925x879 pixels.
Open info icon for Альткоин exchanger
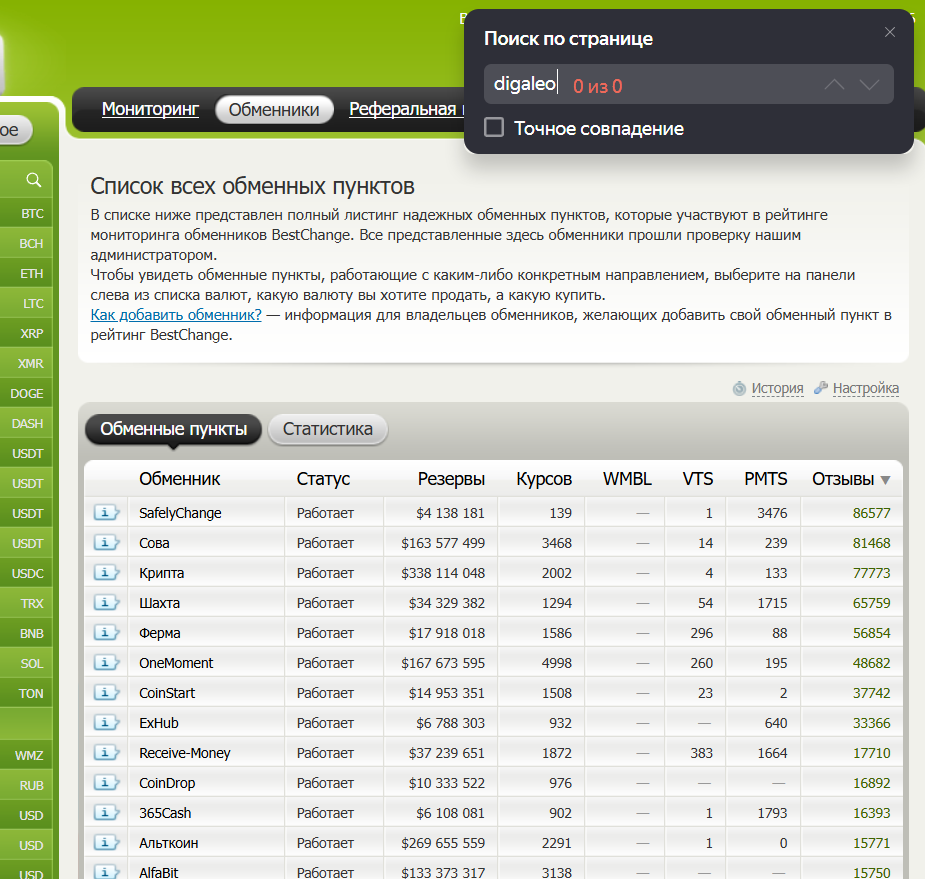(106, 843)
